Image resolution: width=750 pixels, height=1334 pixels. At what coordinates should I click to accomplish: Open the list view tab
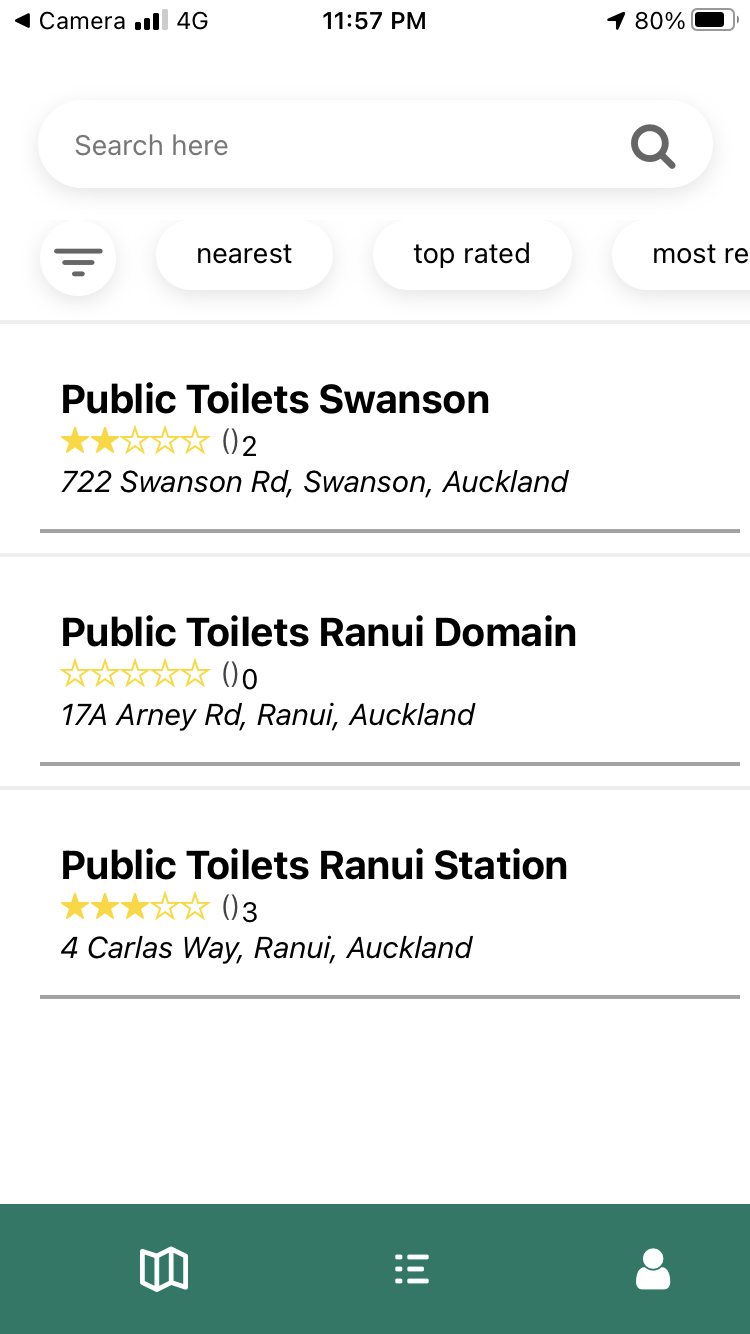[411, 1269]
